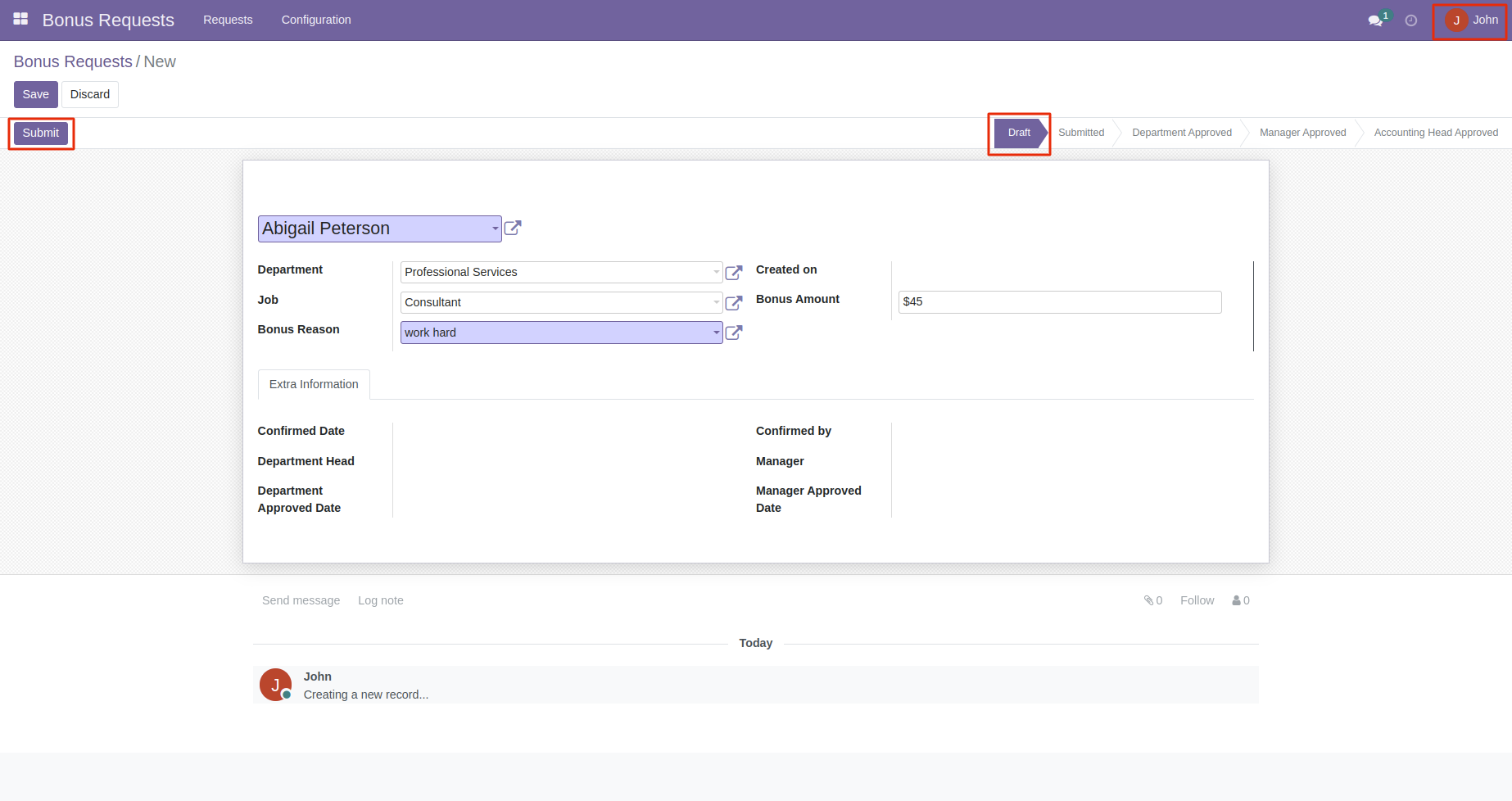
Task: Click the Draft status stage
Action: (1019, 133)
